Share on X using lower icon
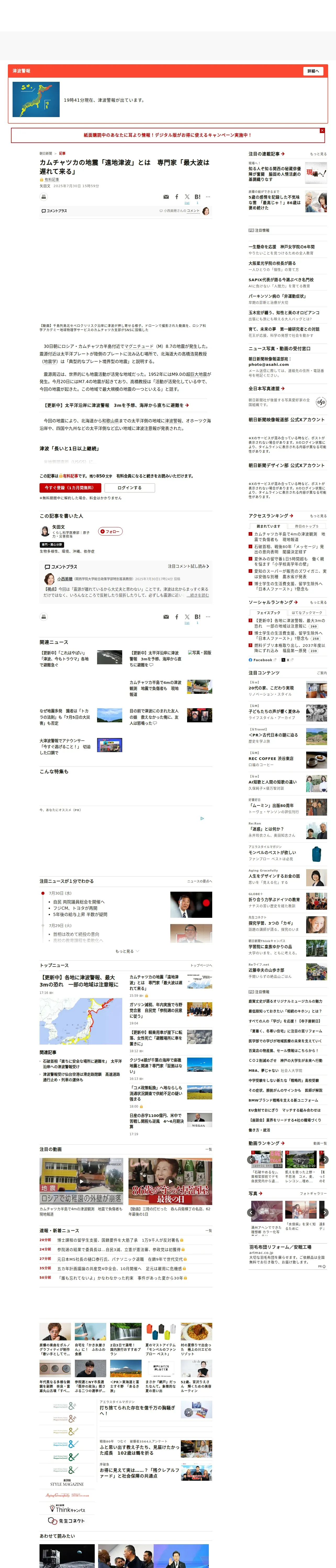Viewport: 336px width, 1568px height. pos(187,616)
